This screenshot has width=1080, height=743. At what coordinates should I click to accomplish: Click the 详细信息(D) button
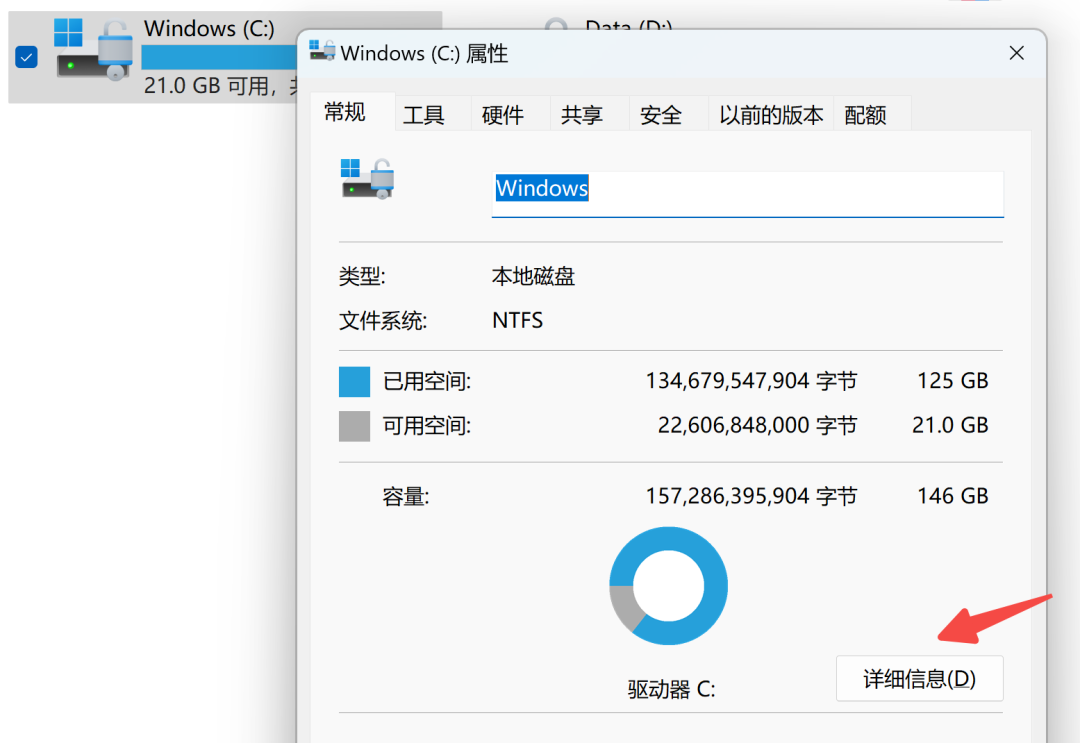point(920,679)
